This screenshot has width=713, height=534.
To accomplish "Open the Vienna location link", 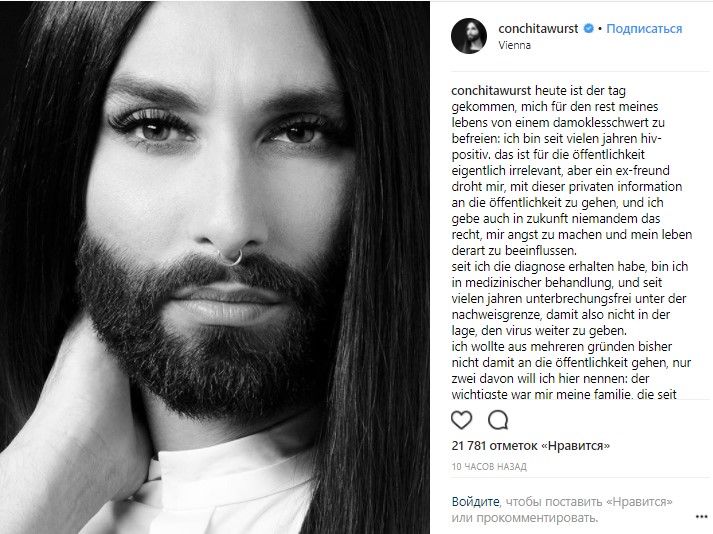I will [514, 45].
